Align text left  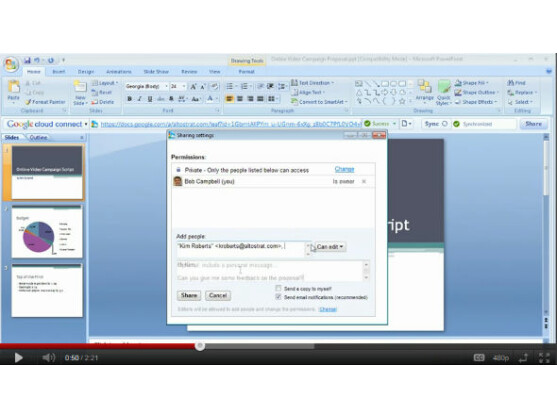click(x=229, y=99)
